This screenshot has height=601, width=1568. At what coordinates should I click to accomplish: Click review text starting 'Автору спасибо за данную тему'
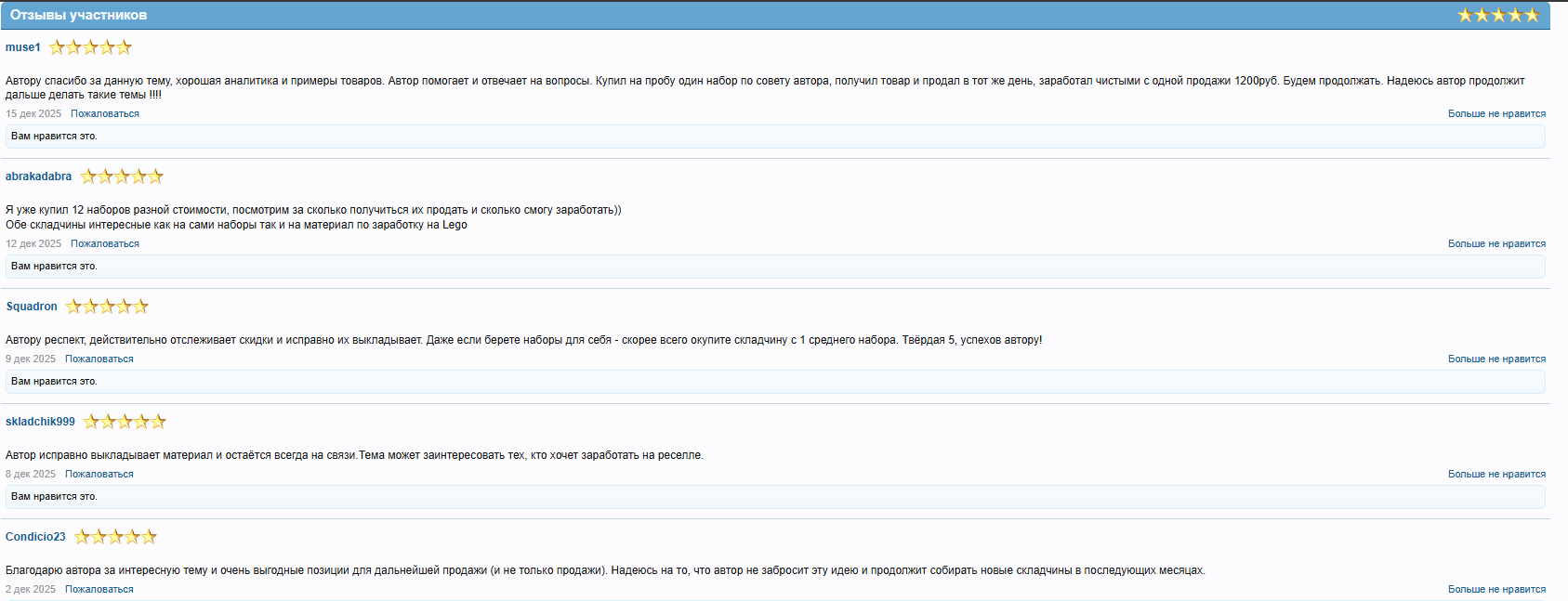(x=765, y=87)
